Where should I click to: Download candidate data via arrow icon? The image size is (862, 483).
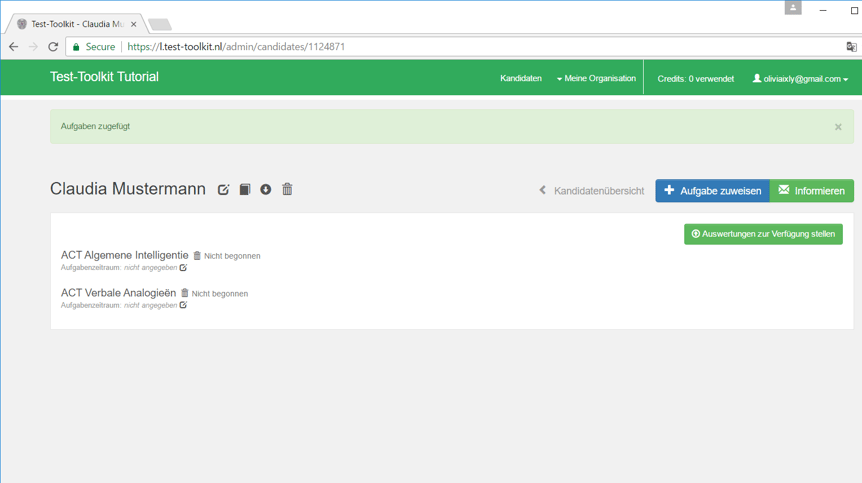pos(266,189)
